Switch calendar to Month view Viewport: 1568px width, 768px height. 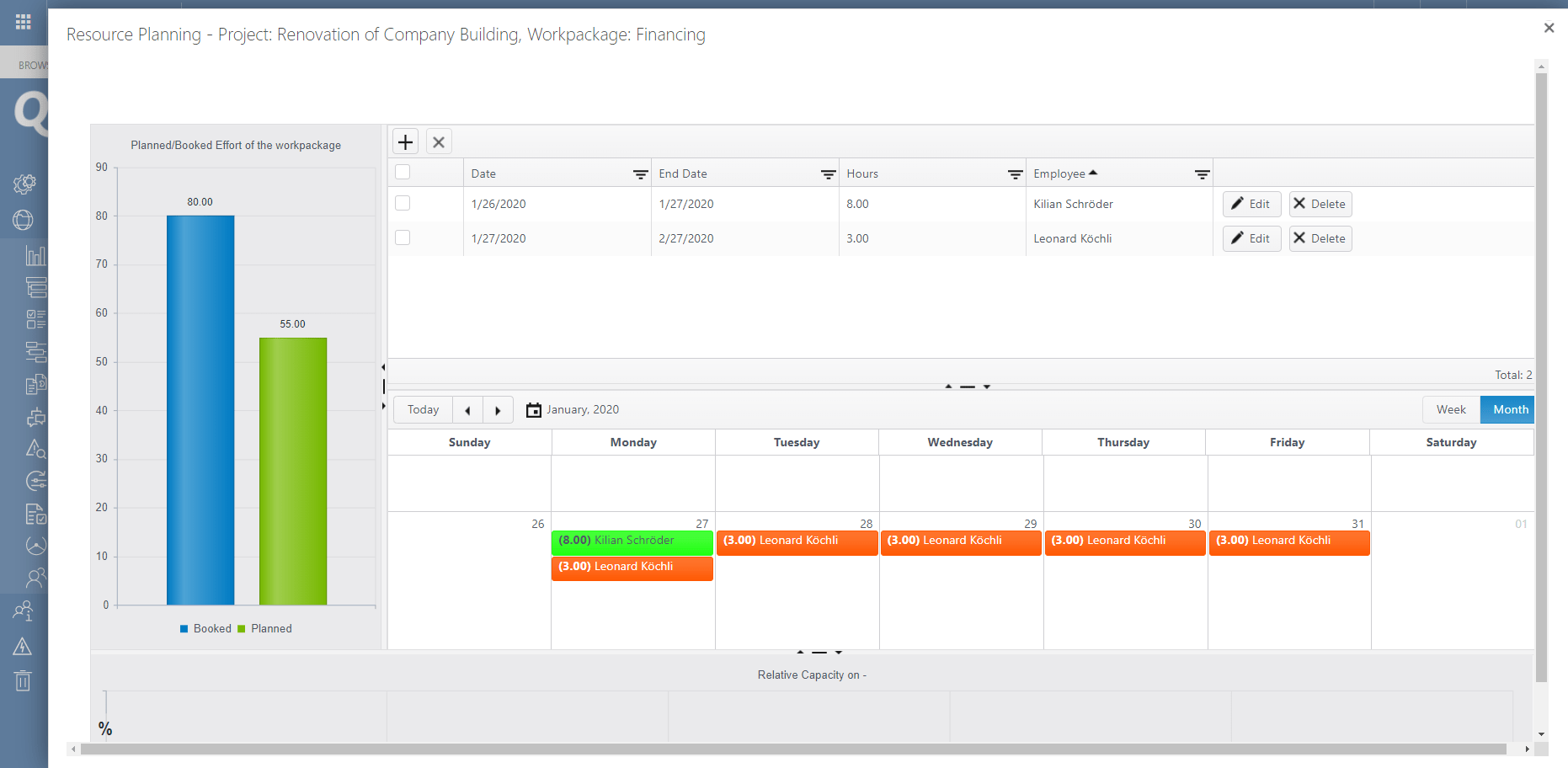[1510, 410]
